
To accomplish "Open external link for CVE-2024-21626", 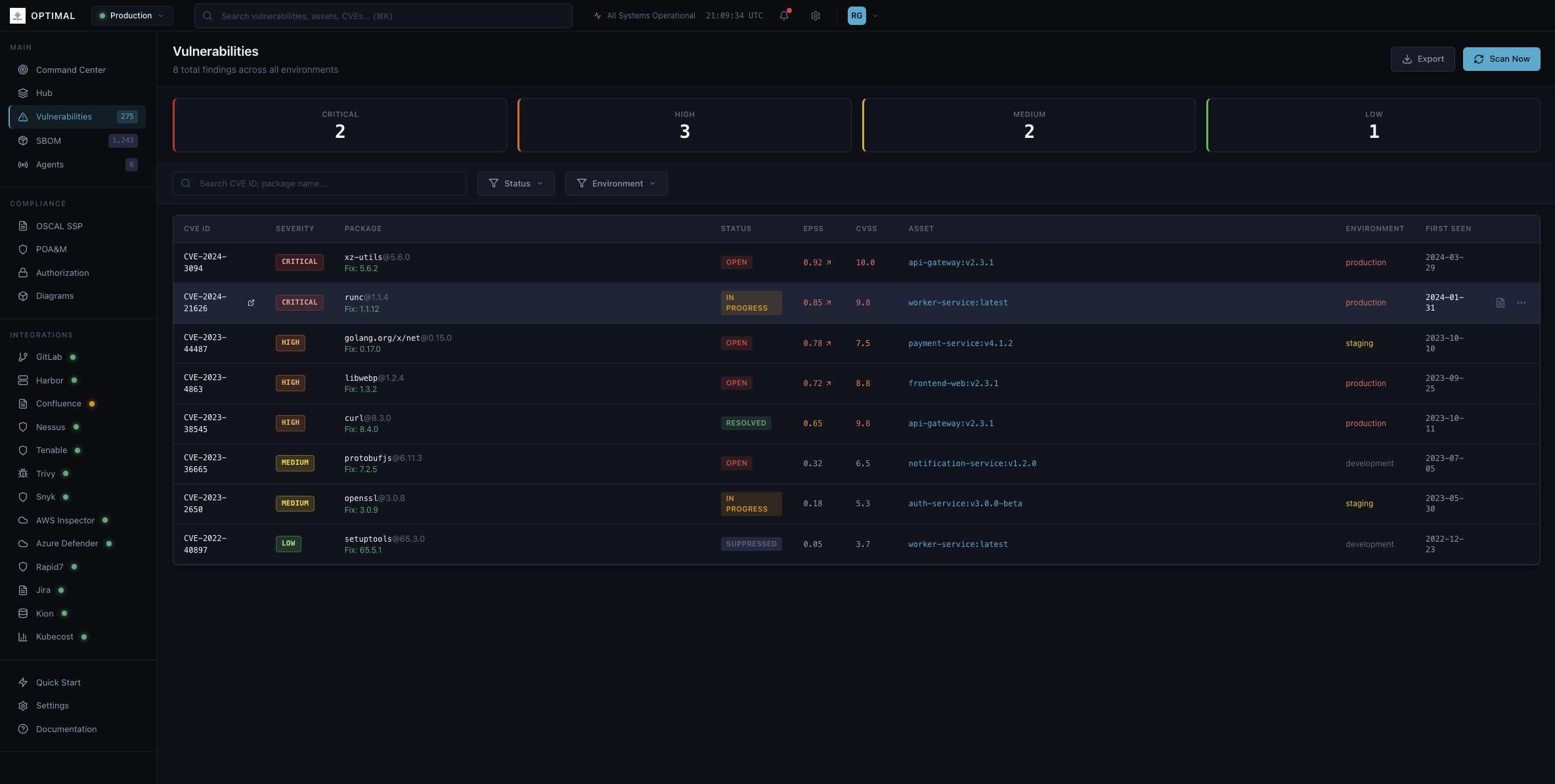I will point(252,303).
